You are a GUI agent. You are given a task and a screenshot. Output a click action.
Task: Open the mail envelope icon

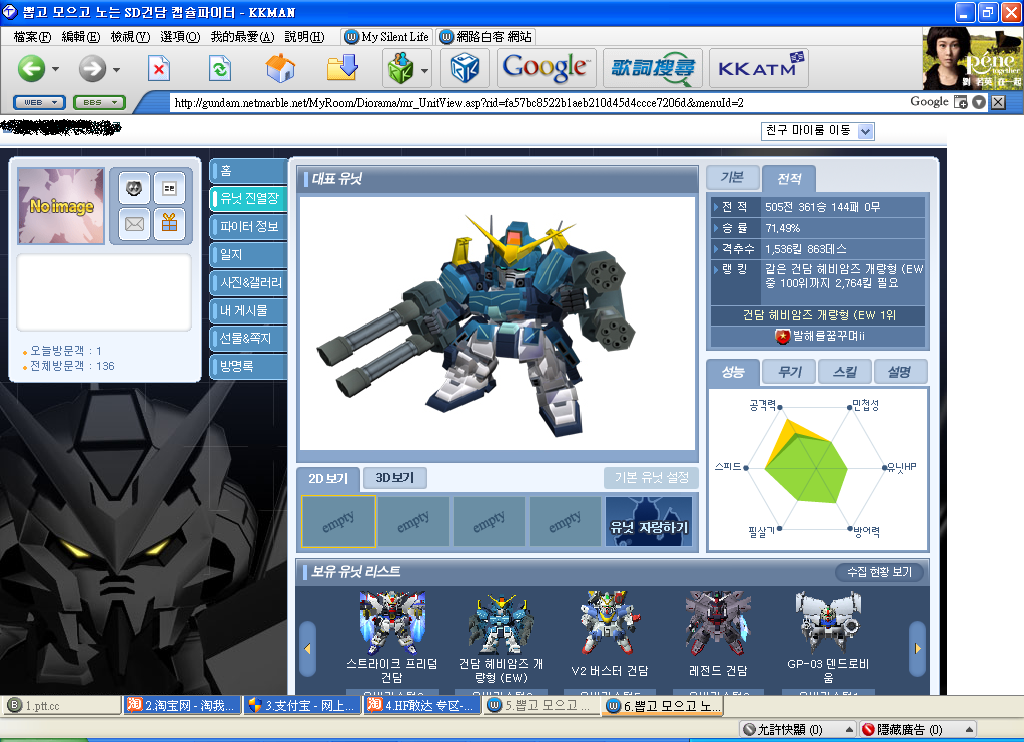coord(134,224)
